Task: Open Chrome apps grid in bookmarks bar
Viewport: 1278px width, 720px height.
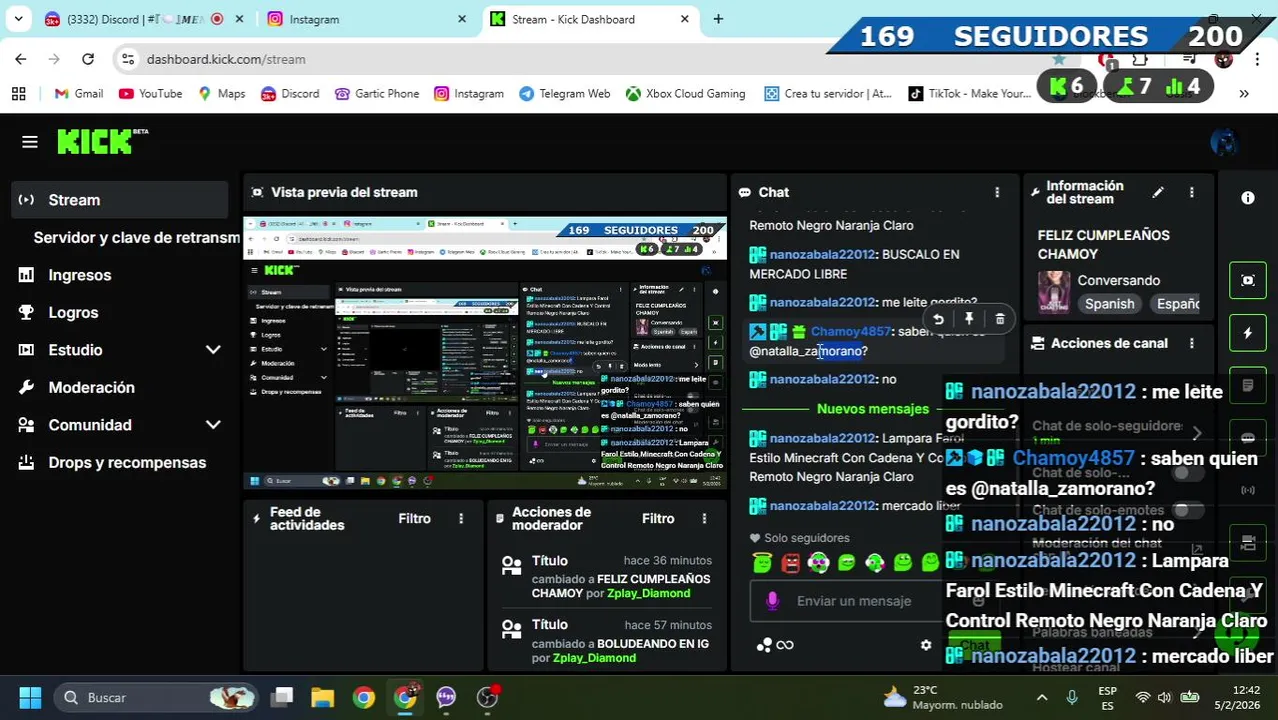Action: [18, 93]
